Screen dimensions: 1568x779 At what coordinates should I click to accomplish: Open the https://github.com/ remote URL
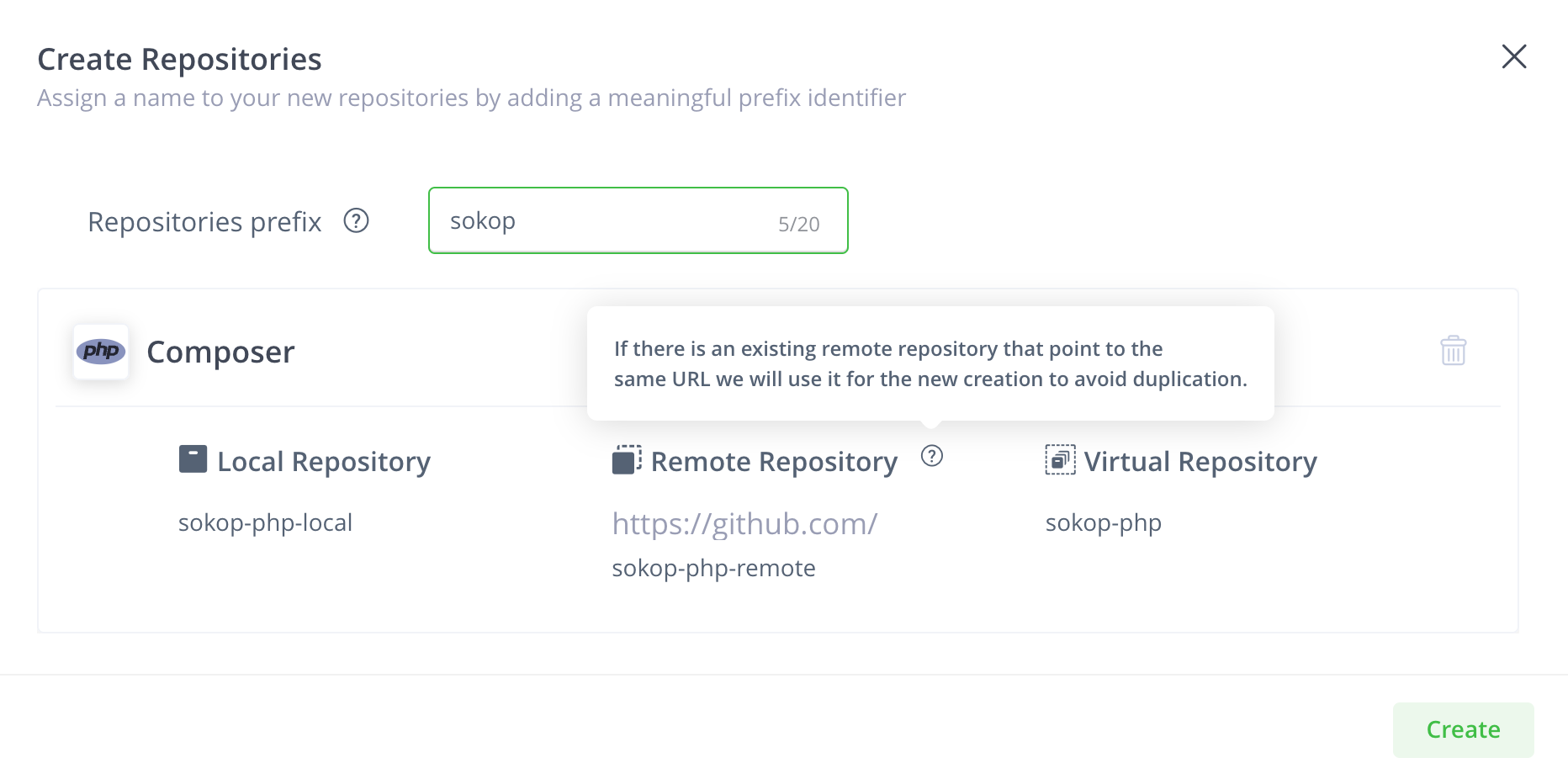pyautogui.click(x=744, y=523)
